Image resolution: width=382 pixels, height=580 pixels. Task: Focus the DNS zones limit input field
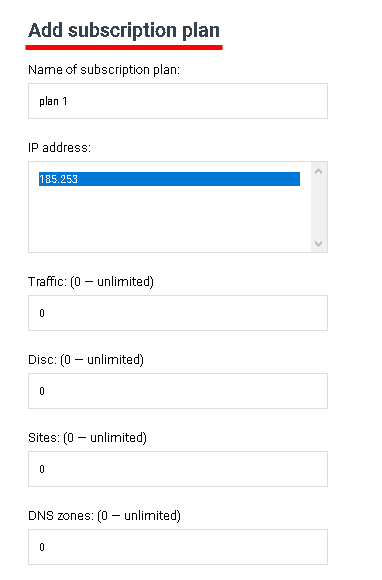178,547
